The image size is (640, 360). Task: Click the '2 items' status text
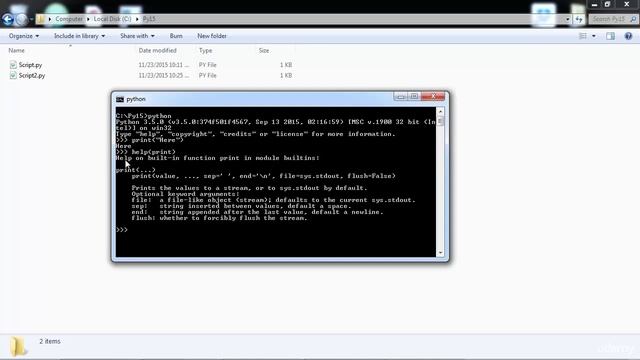(x=50, y=341)
